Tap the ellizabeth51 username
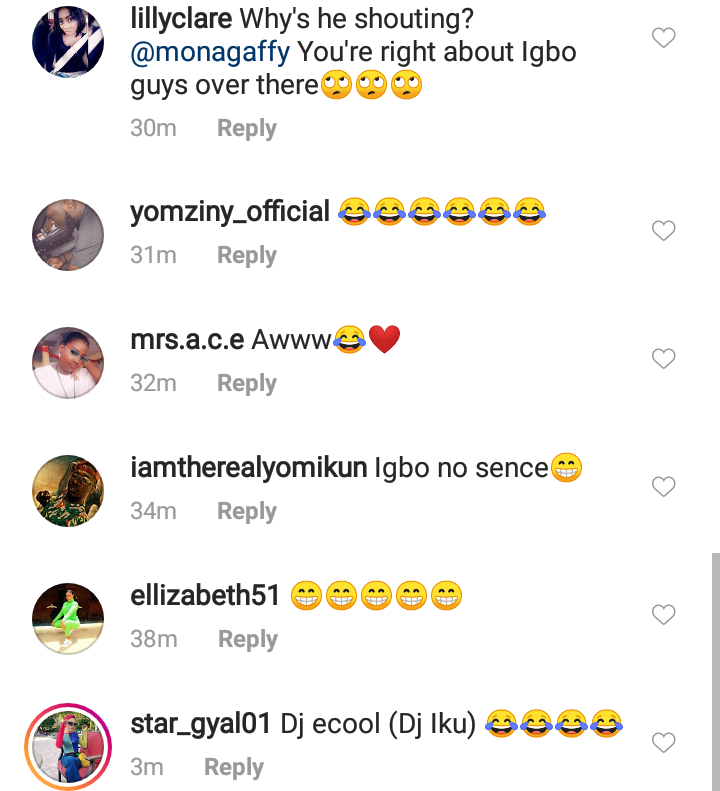Screen dimensions: 720x791 [205, 596]
